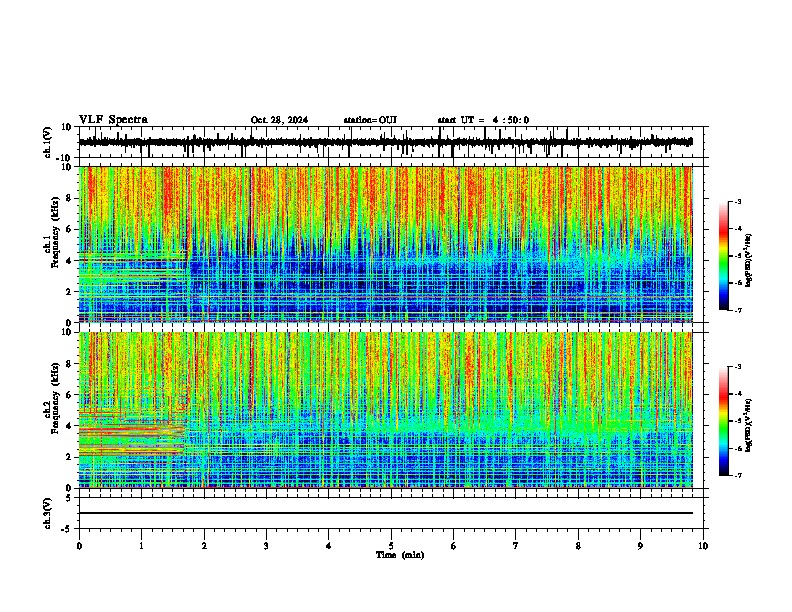Click '-3' on the ch.1 color scale

[737, 201]
